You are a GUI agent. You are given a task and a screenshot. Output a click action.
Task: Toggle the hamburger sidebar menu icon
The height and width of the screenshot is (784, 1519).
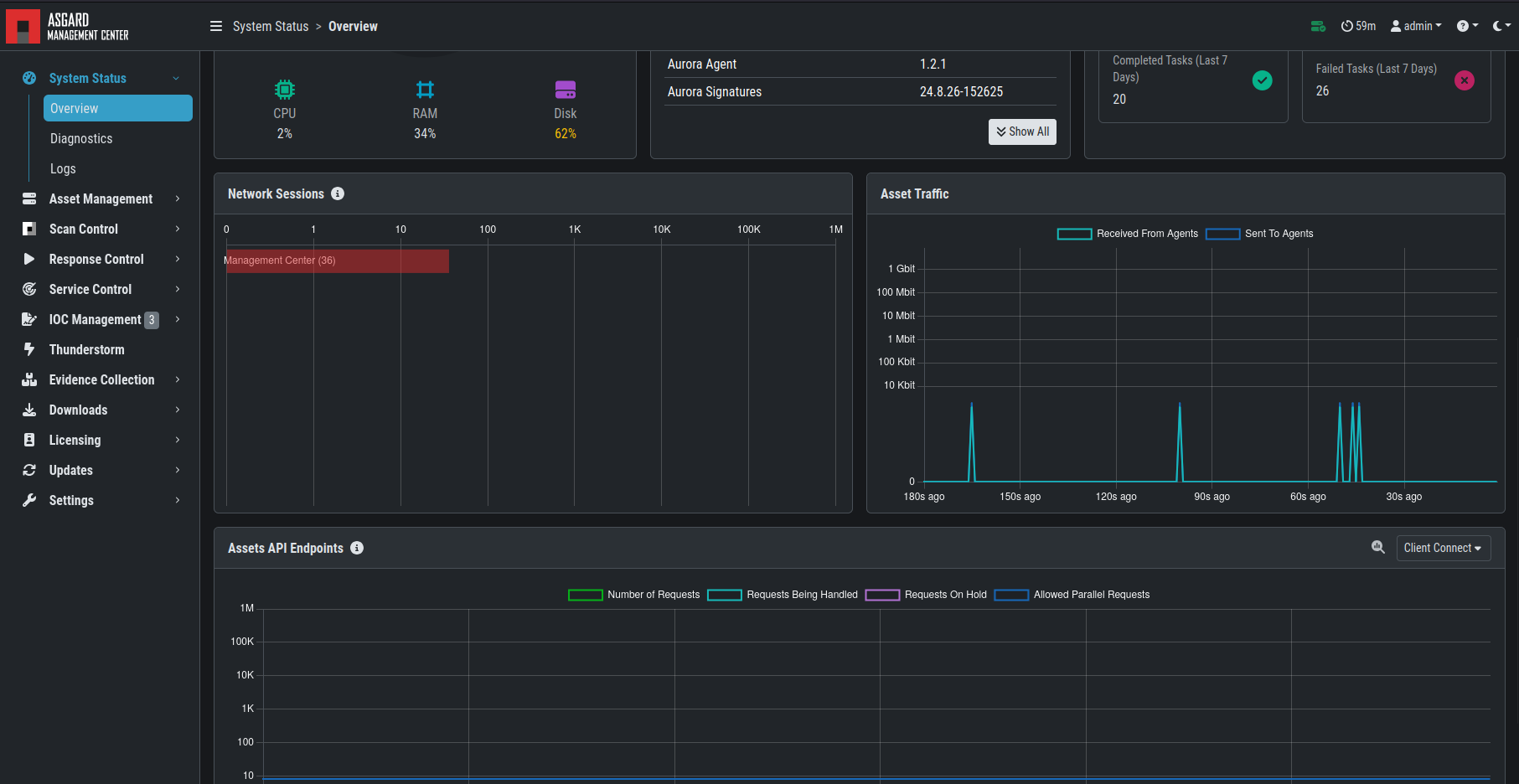pos(216,26)
